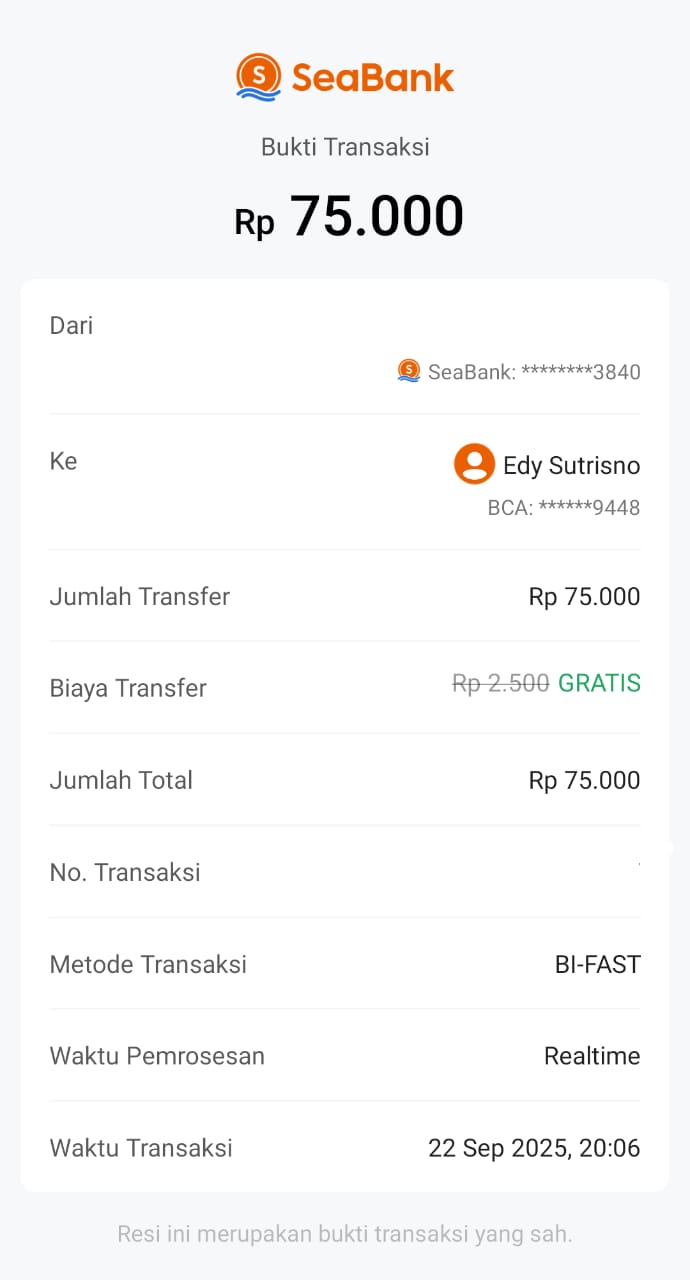690x1280 pixels.
Task: Select the SeaBank source account number
Action: pyautogui.click(x=534, y=372)
